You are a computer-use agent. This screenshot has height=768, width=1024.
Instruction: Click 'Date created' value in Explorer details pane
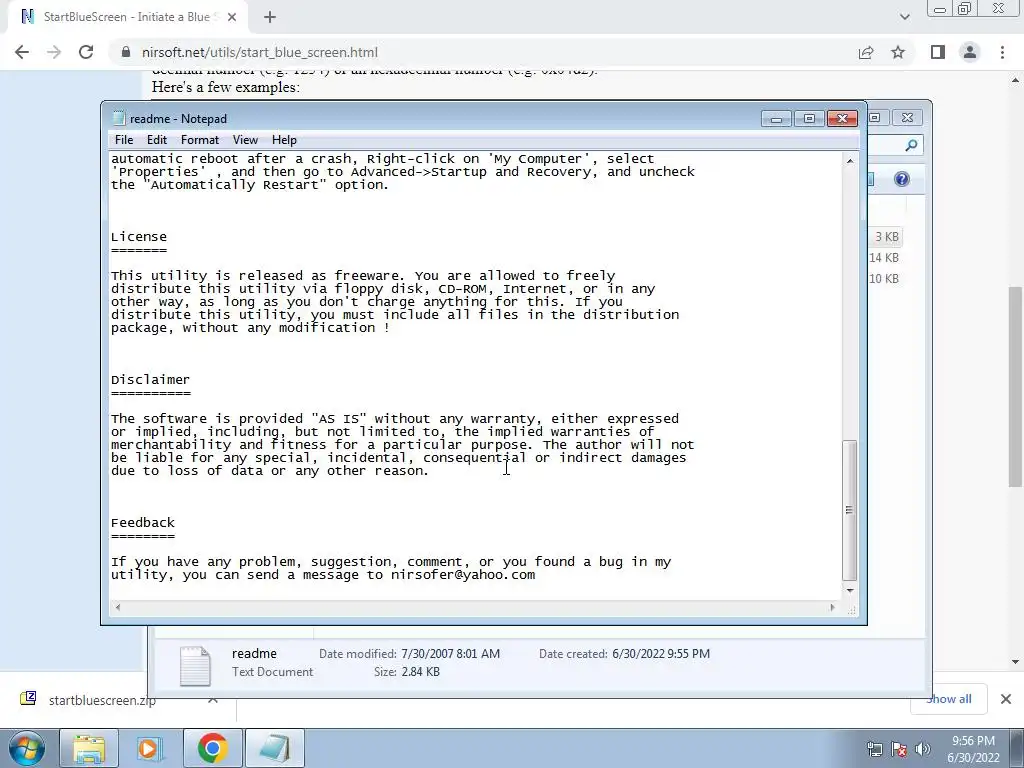[x=661, y=654]
